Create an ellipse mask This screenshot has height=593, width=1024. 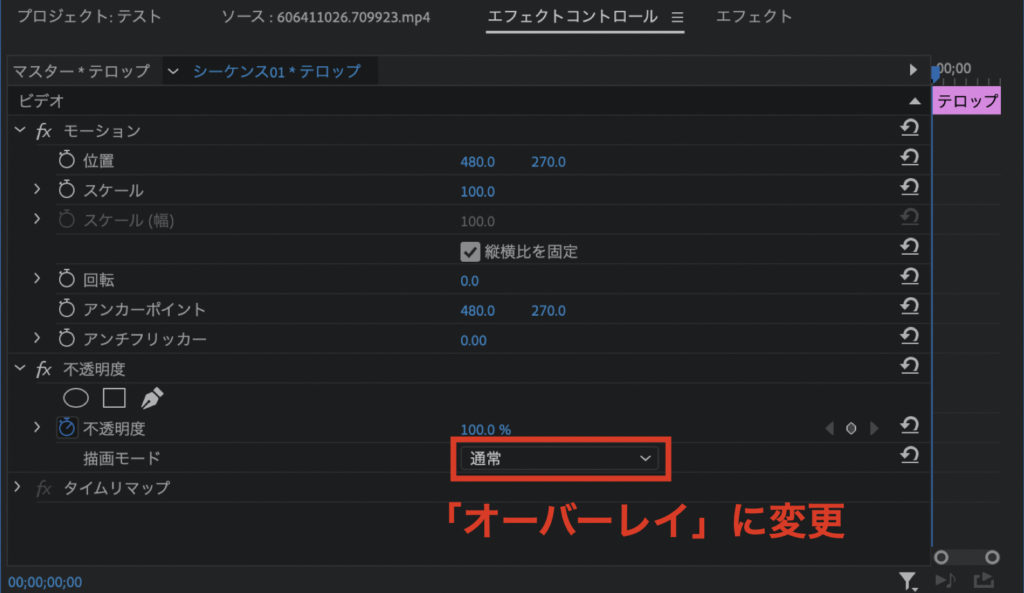76,398
